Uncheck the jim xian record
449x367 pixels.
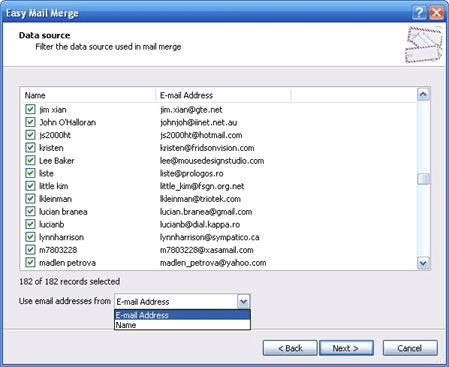[30, 109]
